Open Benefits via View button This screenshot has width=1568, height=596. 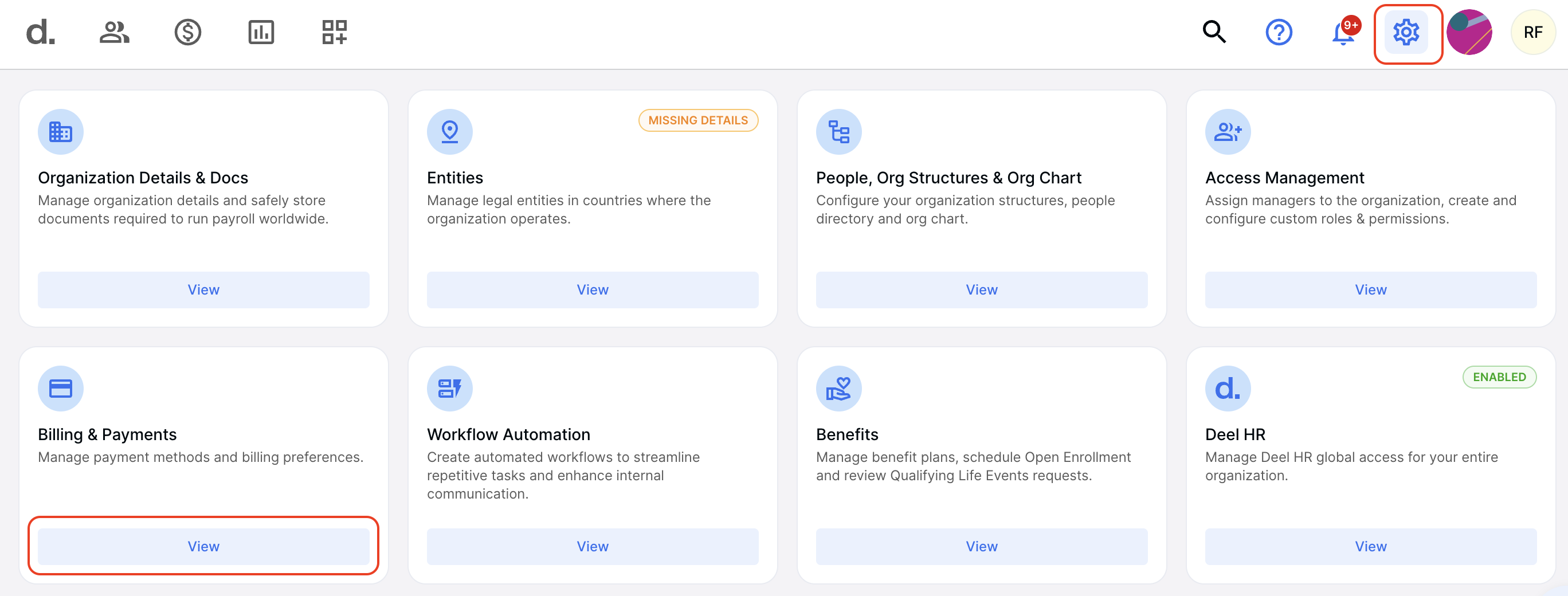click(x=981, y=546)
